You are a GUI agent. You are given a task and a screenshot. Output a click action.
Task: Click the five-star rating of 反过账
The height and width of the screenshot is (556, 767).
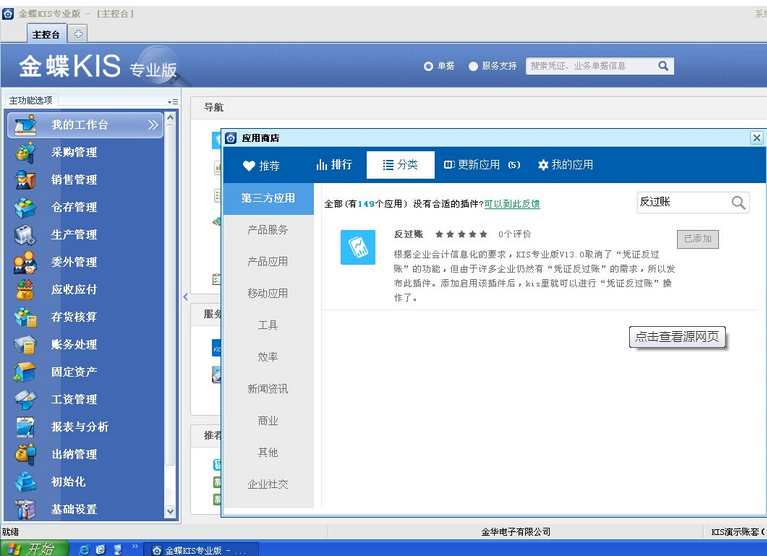461,234
